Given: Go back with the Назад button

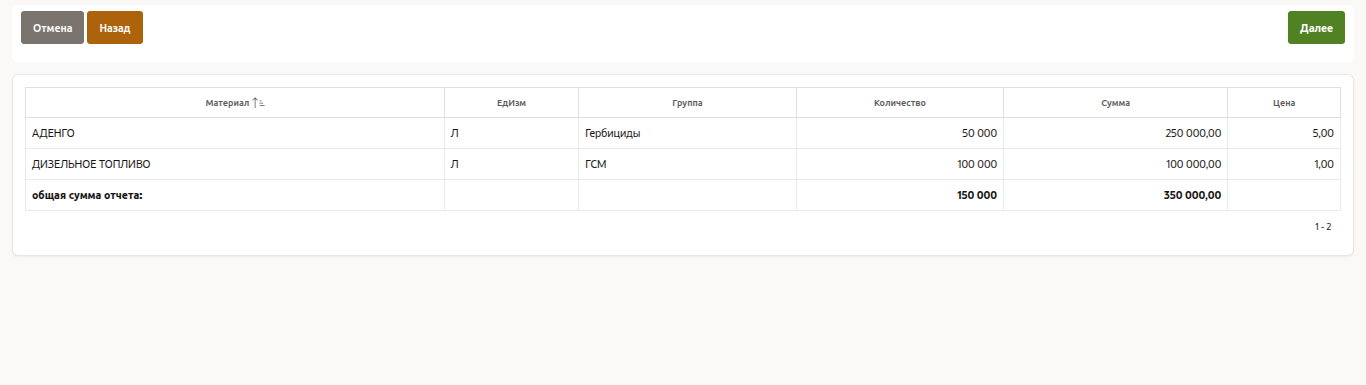Looking at the screenshot, I should pos(115,28).
